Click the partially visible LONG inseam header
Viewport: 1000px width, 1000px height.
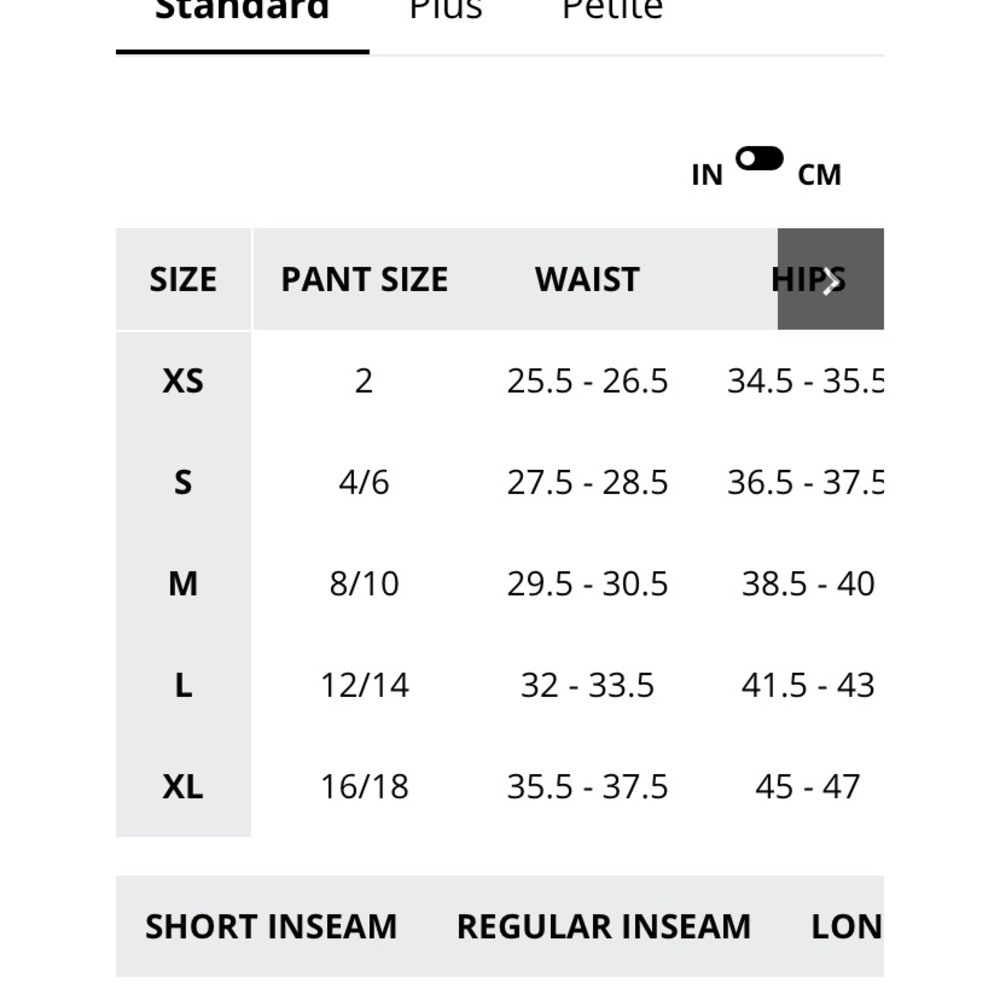point(847,927)
